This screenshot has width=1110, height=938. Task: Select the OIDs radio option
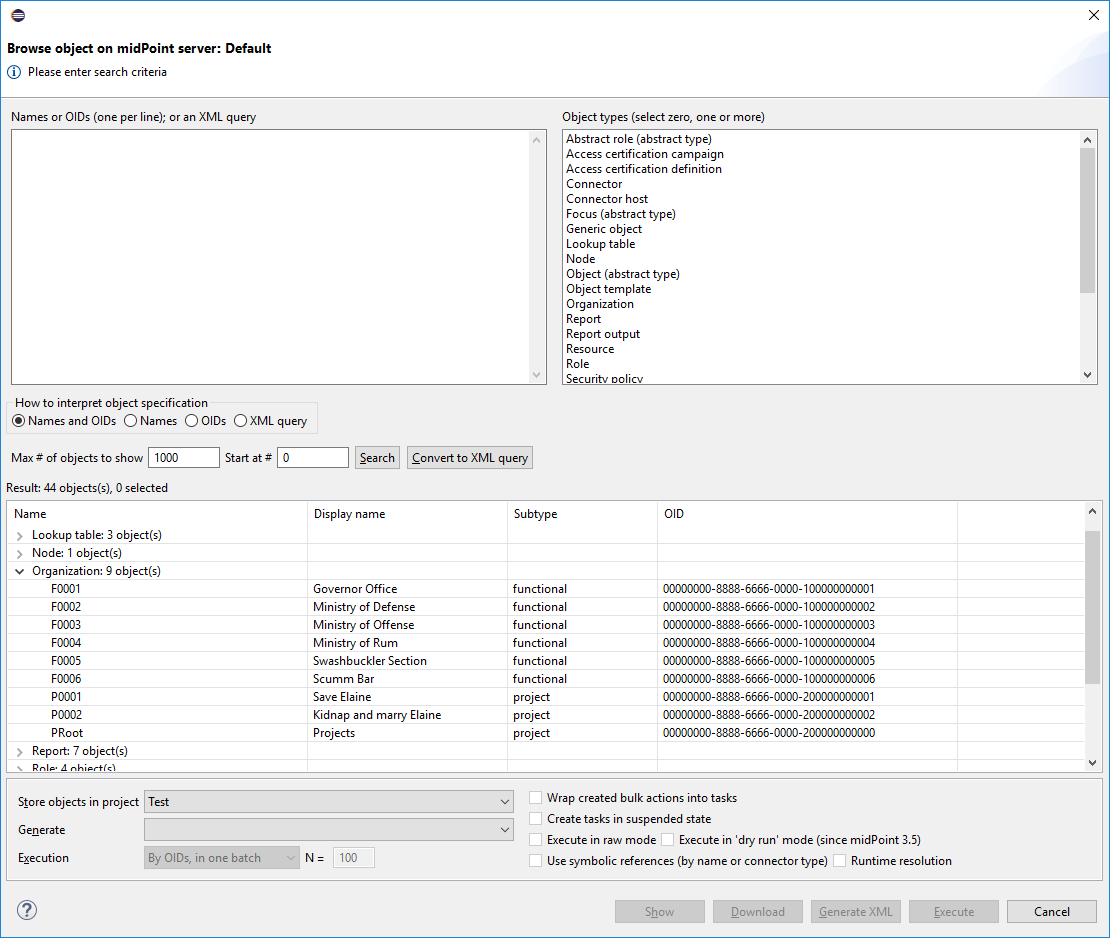(191, 421)
